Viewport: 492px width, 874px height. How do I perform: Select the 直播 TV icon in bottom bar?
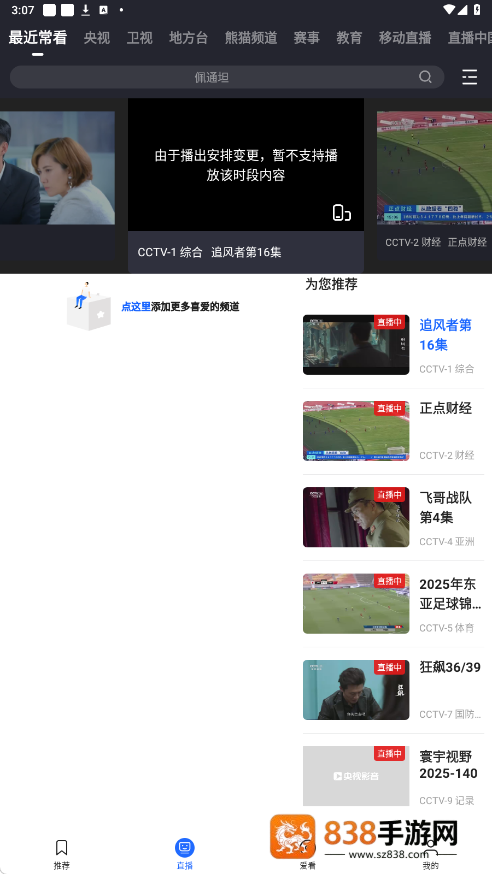(184, 848)
